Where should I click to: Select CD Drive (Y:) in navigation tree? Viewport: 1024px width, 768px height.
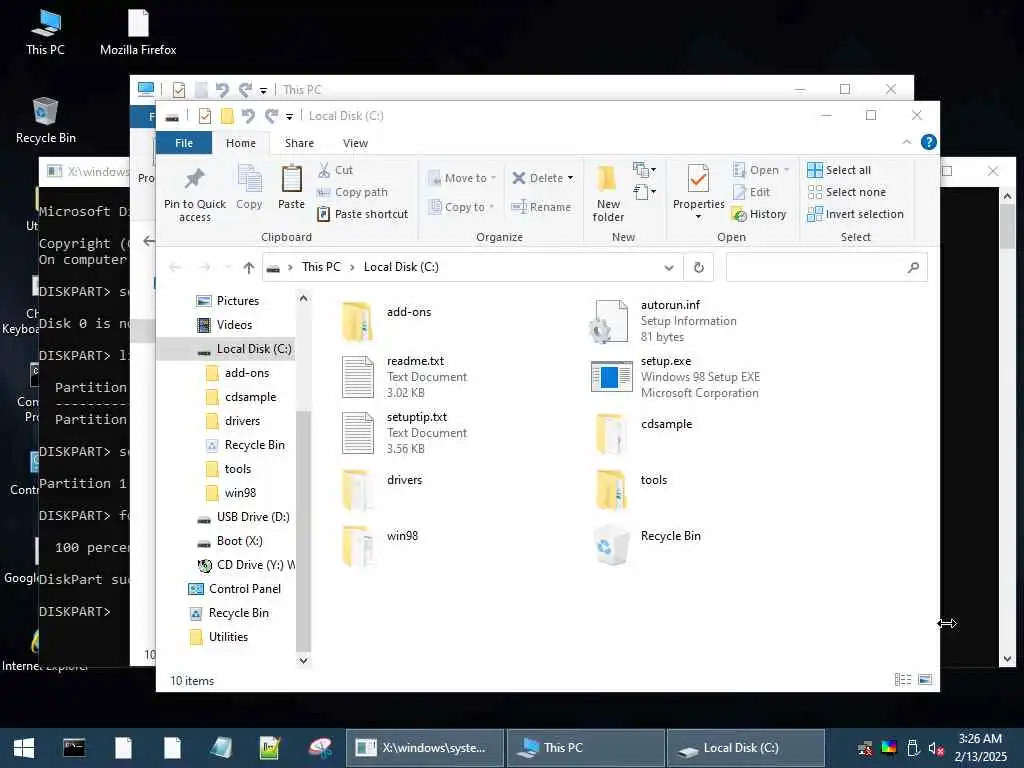246,565
